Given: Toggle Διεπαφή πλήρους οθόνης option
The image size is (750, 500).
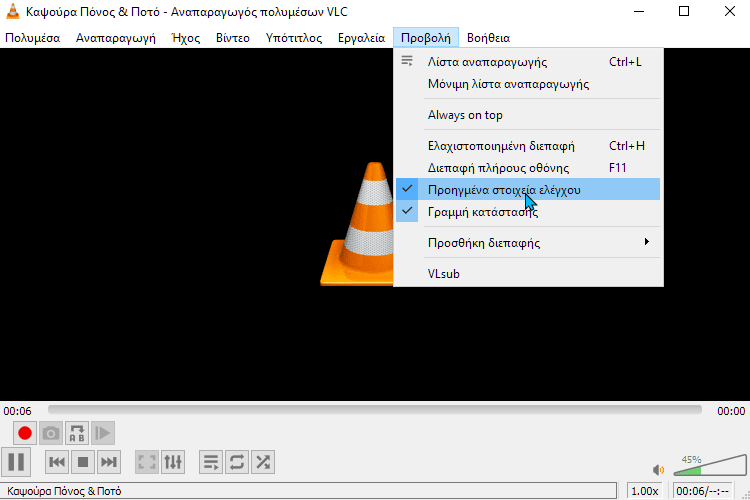Looking at the screenshot, I should click(x=528, y=167).
